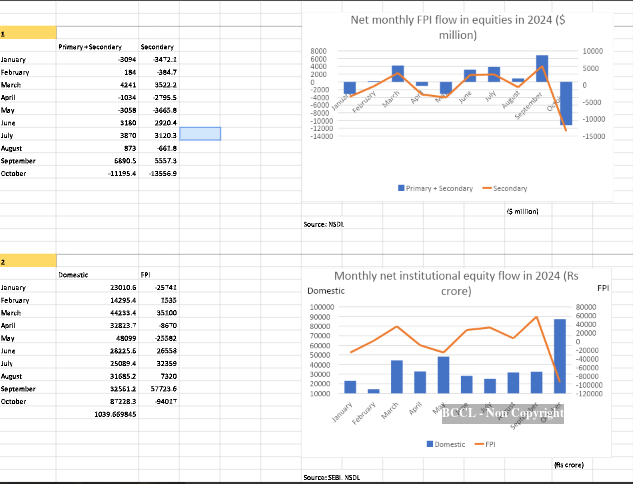The width and height of the screenshot is (633, 484).
Task: Select the highlighted empty cell beside July
Action: pyautogui.click(x=200, y=134)
